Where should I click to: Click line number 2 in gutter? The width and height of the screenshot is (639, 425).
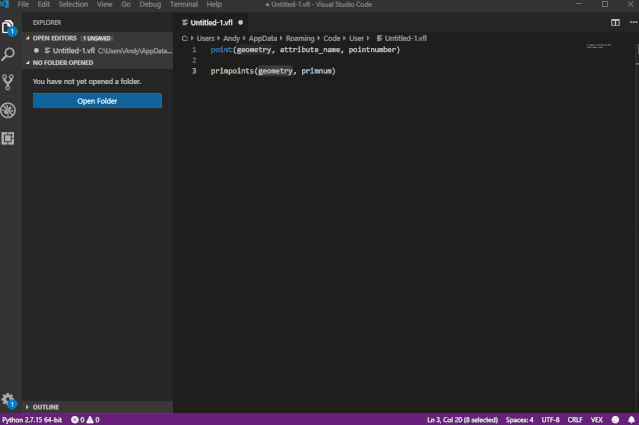pyautogui.click(x=194, y=60)
